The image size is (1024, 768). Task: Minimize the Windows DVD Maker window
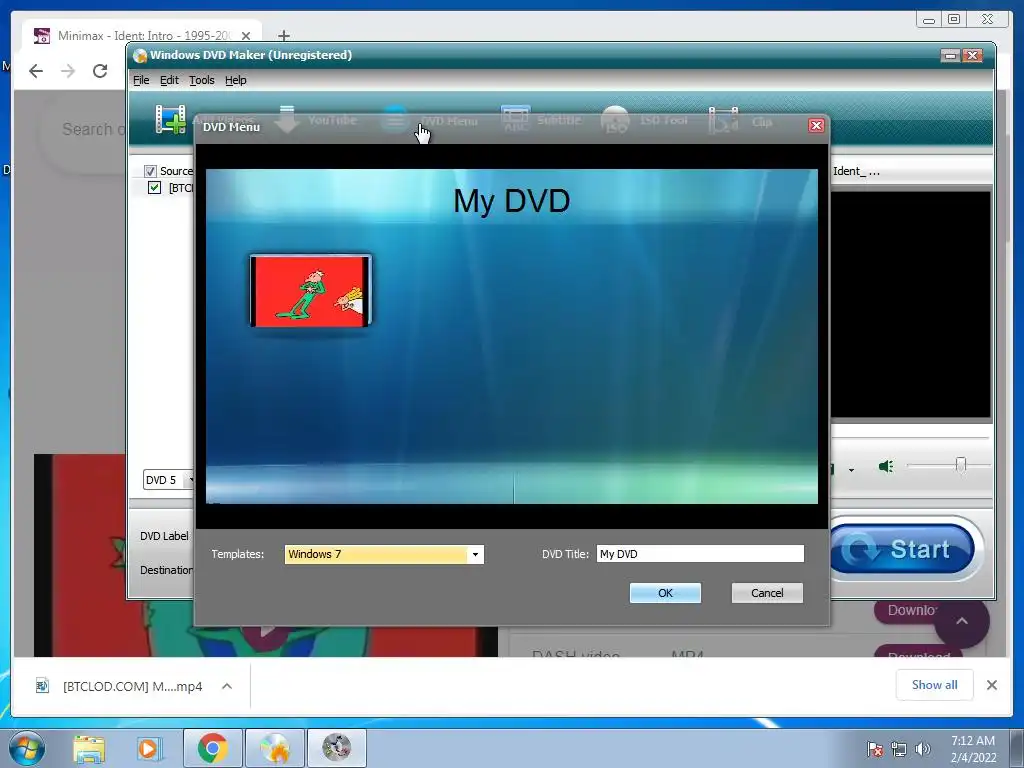(x=950, y=56)
